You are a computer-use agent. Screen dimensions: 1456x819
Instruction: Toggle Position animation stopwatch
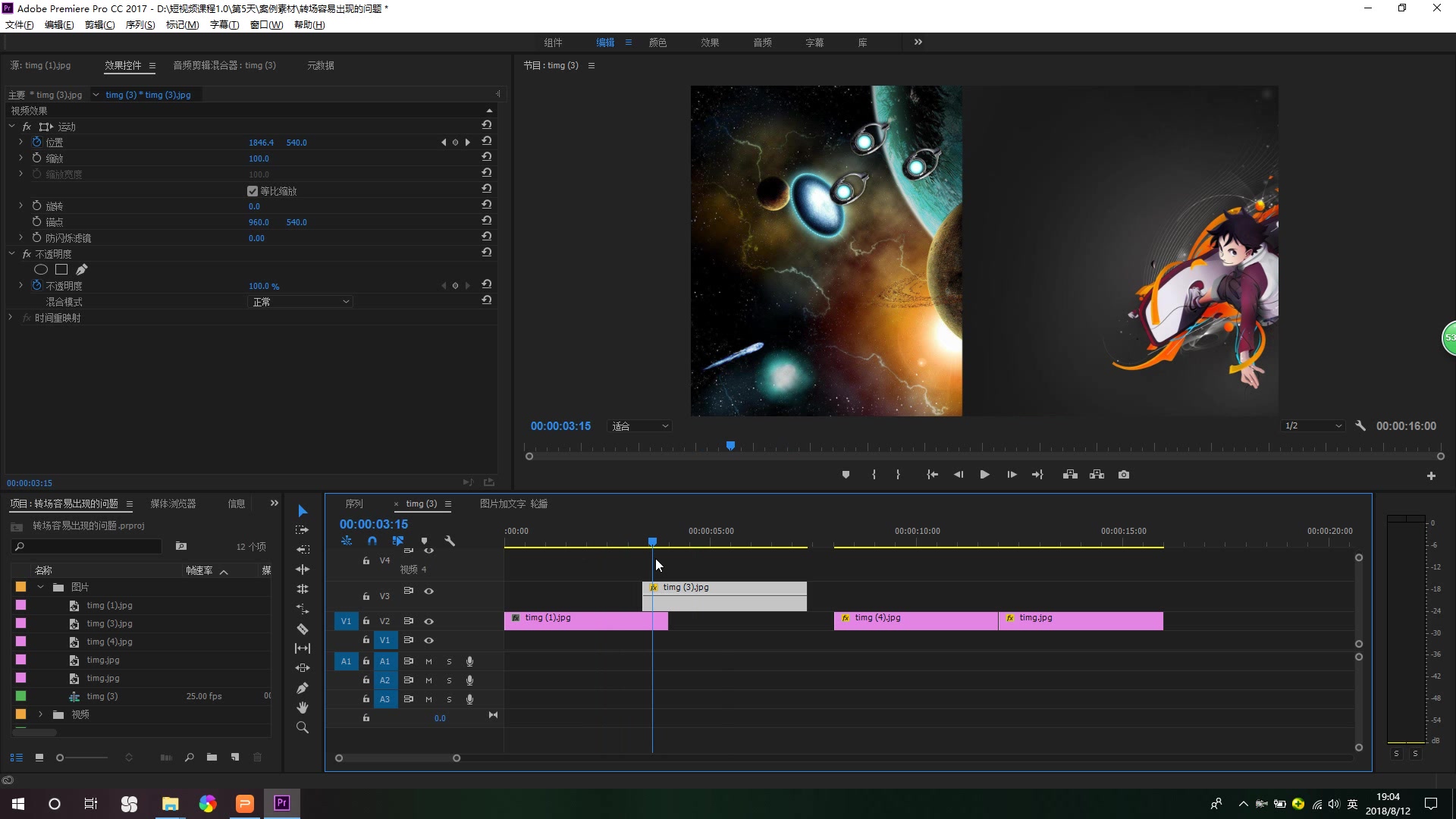(36, 142)
